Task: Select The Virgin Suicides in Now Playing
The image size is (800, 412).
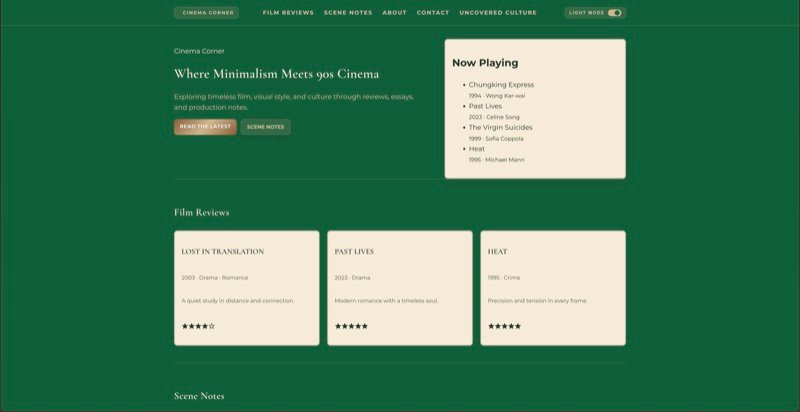Action: point(501,127)
